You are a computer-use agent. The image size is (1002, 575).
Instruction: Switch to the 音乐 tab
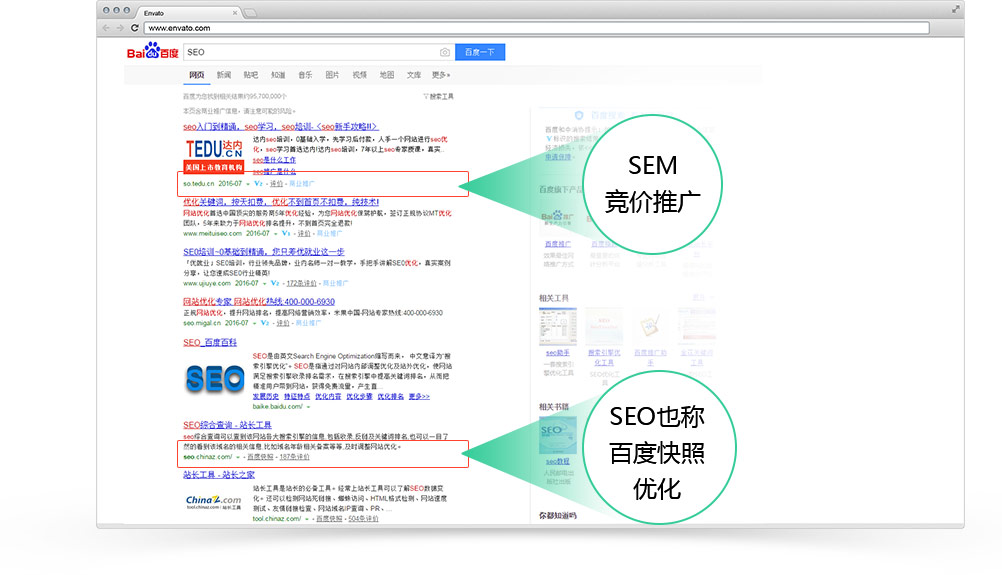pyautogui.click(x=305, y=75)
